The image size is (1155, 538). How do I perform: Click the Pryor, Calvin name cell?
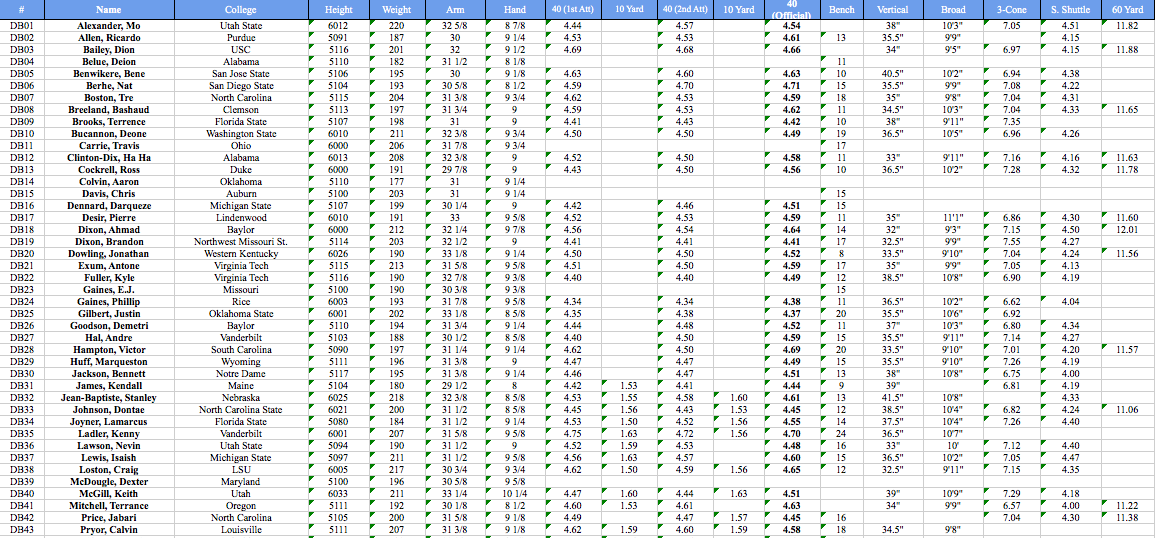click(109, 530)
